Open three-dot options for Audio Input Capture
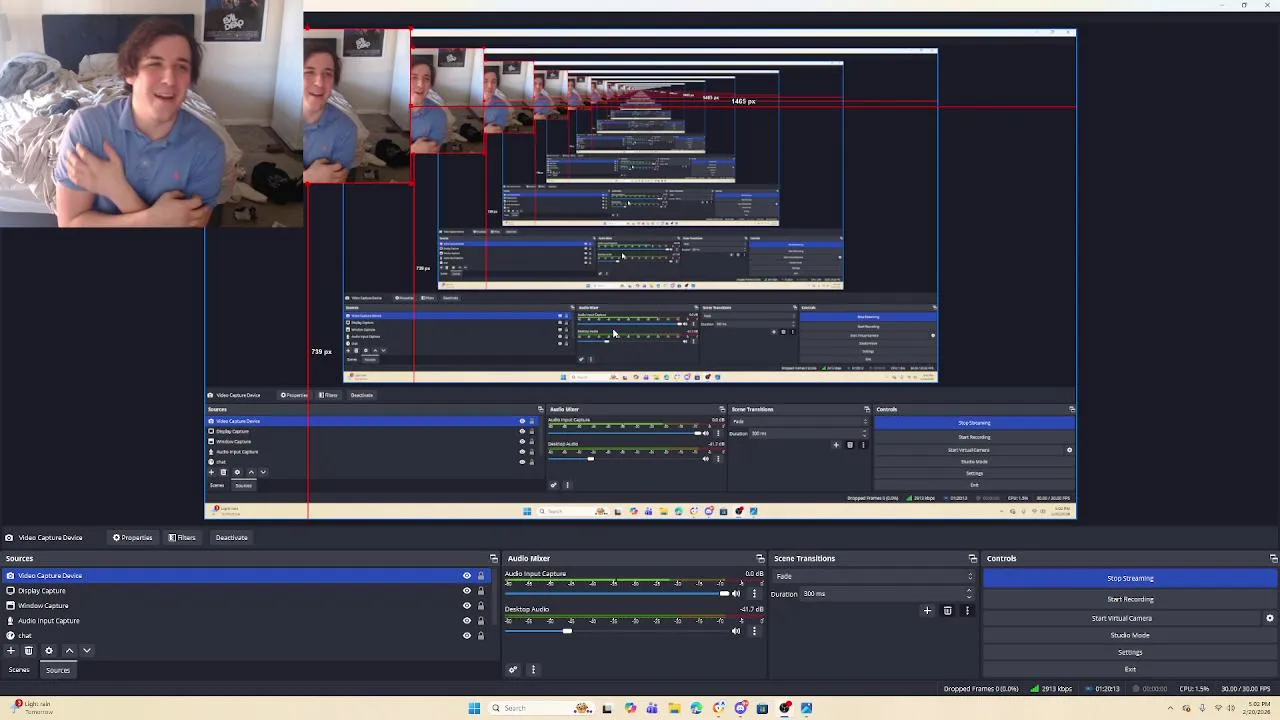Viewport: 1280px width, 720px height. (x=754, y=594)
